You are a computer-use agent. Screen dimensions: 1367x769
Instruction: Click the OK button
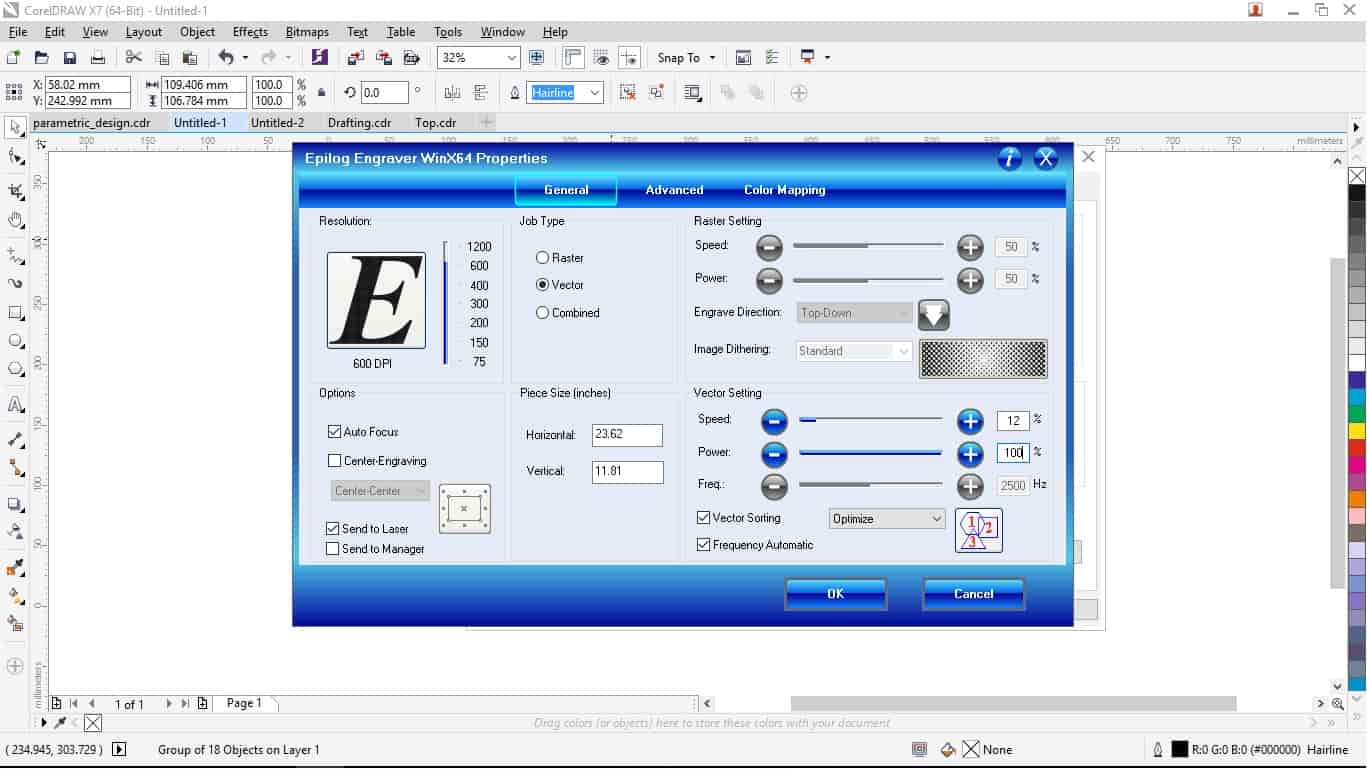(x=836, y=594)
